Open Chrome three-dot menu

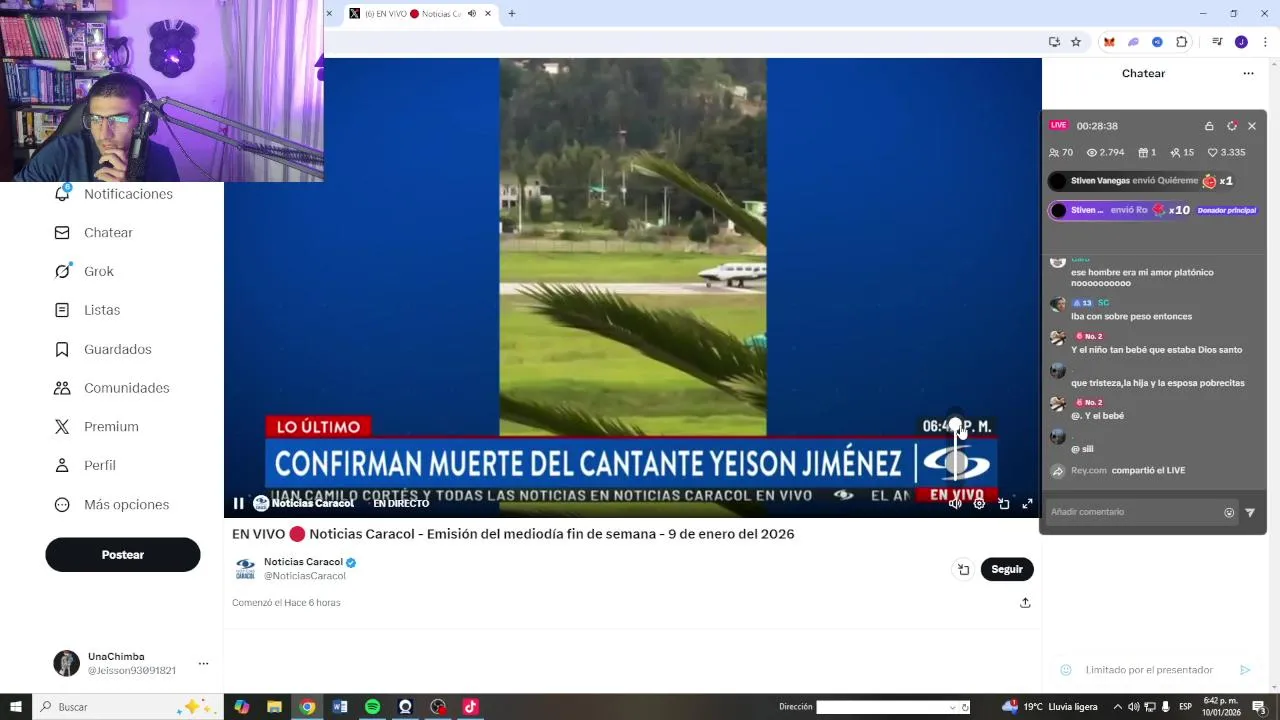point(1265,42)
